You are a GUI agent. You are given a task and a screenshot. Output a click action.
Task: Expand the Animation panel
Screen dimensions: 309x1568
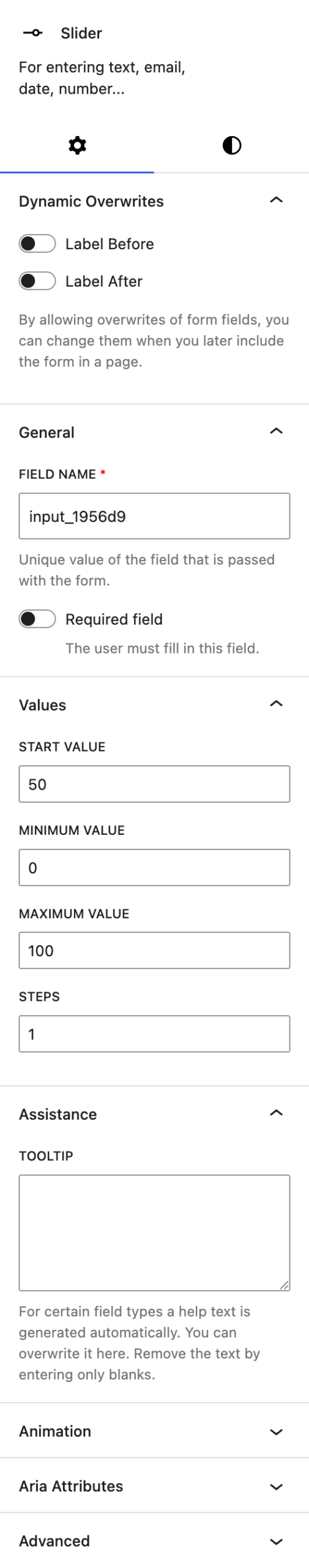[154, 1431]
